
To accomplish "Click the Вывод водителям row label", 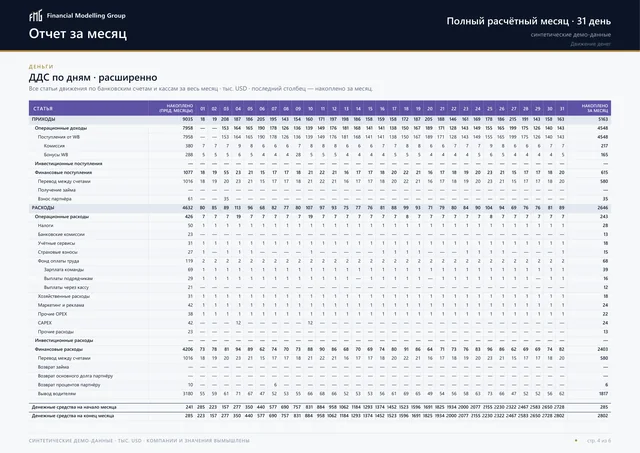I will tap(57, 394).
